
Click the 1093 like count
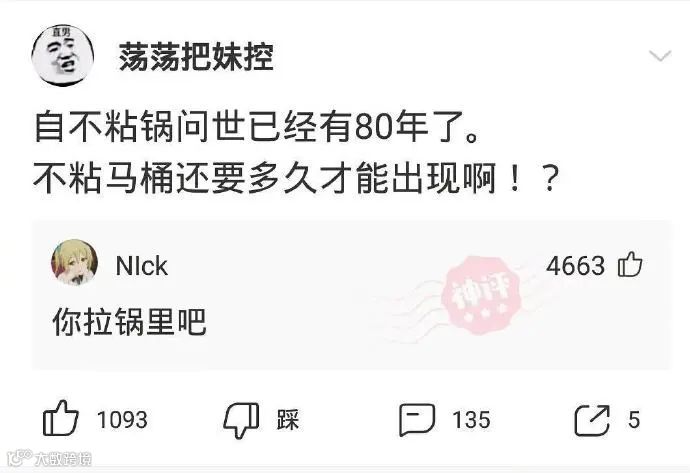tap(122, 420)
